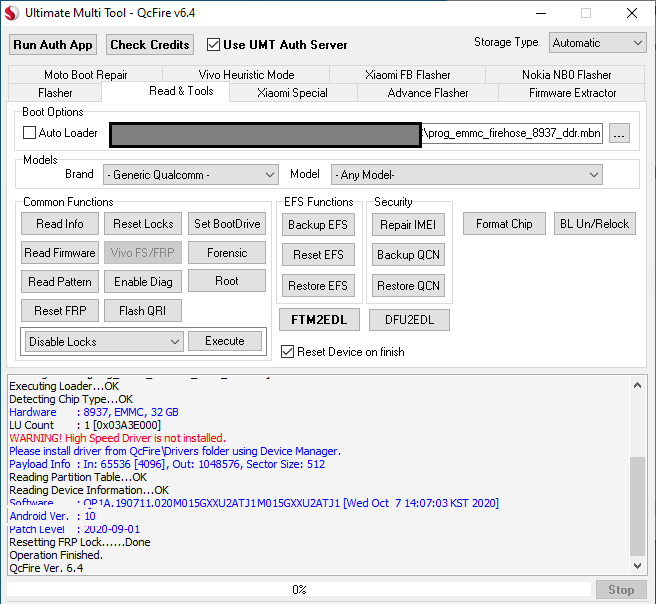
Task: Click the UMT app logo icon
Action: [x=11, y=13]
